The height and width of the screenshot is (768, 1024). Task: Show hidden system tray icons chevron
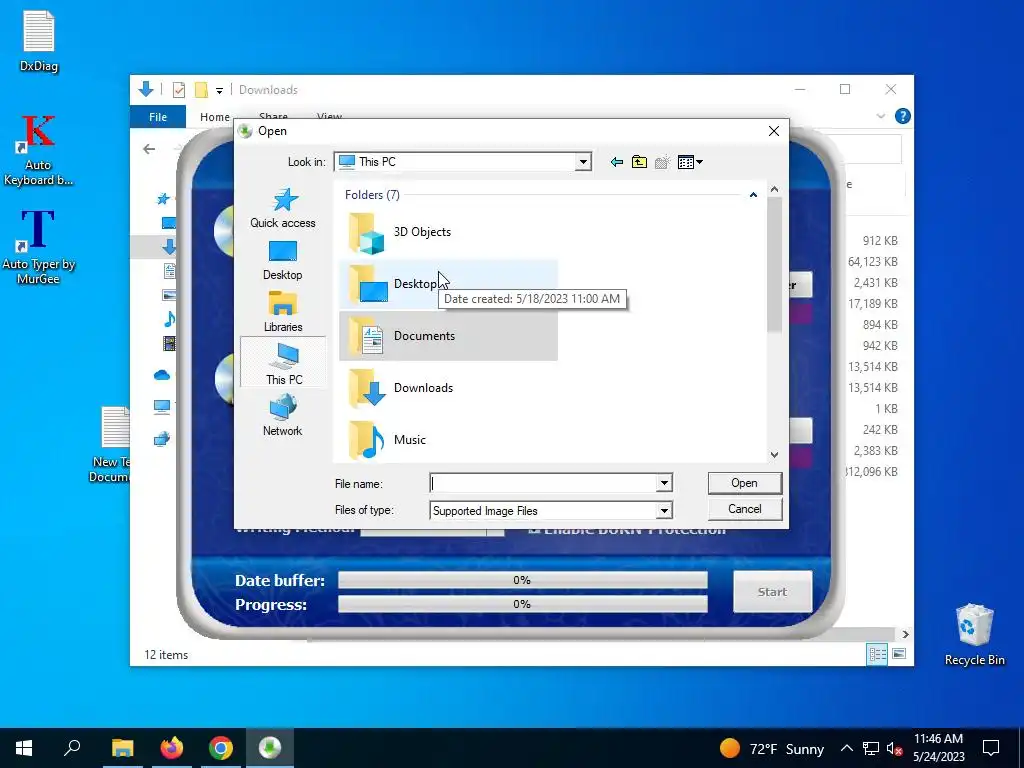pyautogui.click(x=846, y=748)
